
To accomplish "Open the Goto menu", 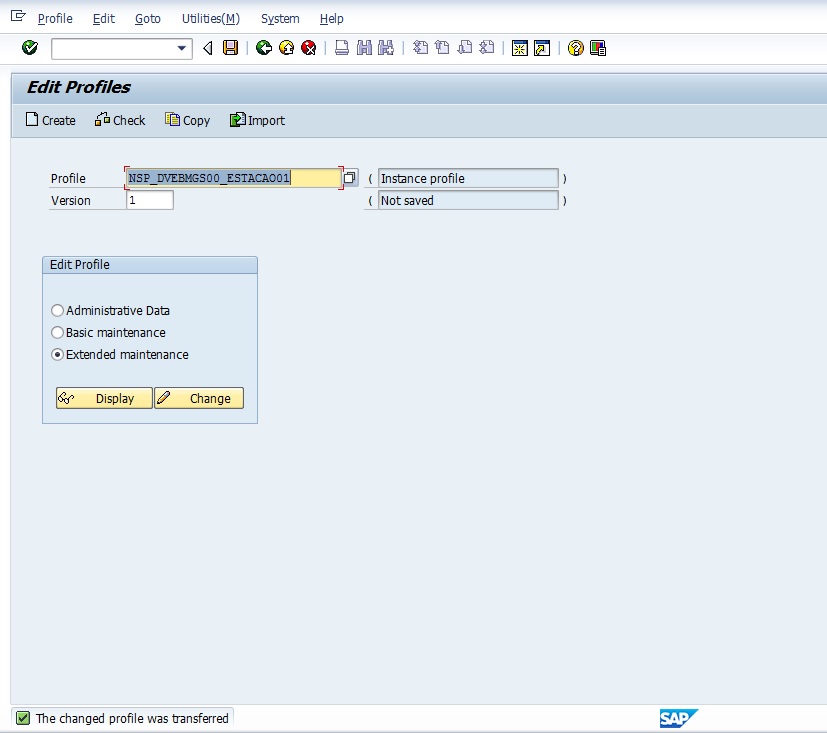I will pyautogui.click(x=147, y=19).
